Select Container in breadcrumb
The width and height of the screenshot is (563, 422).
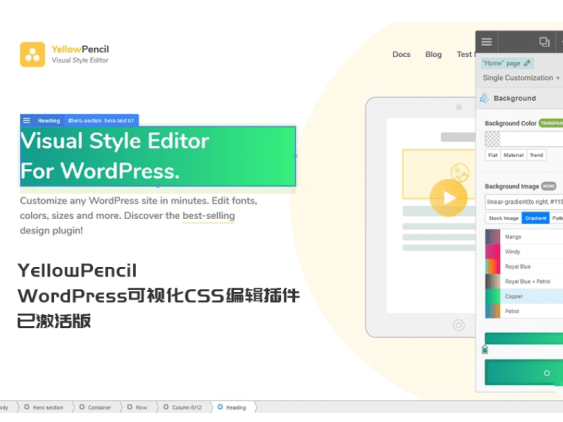coord(95,407)
